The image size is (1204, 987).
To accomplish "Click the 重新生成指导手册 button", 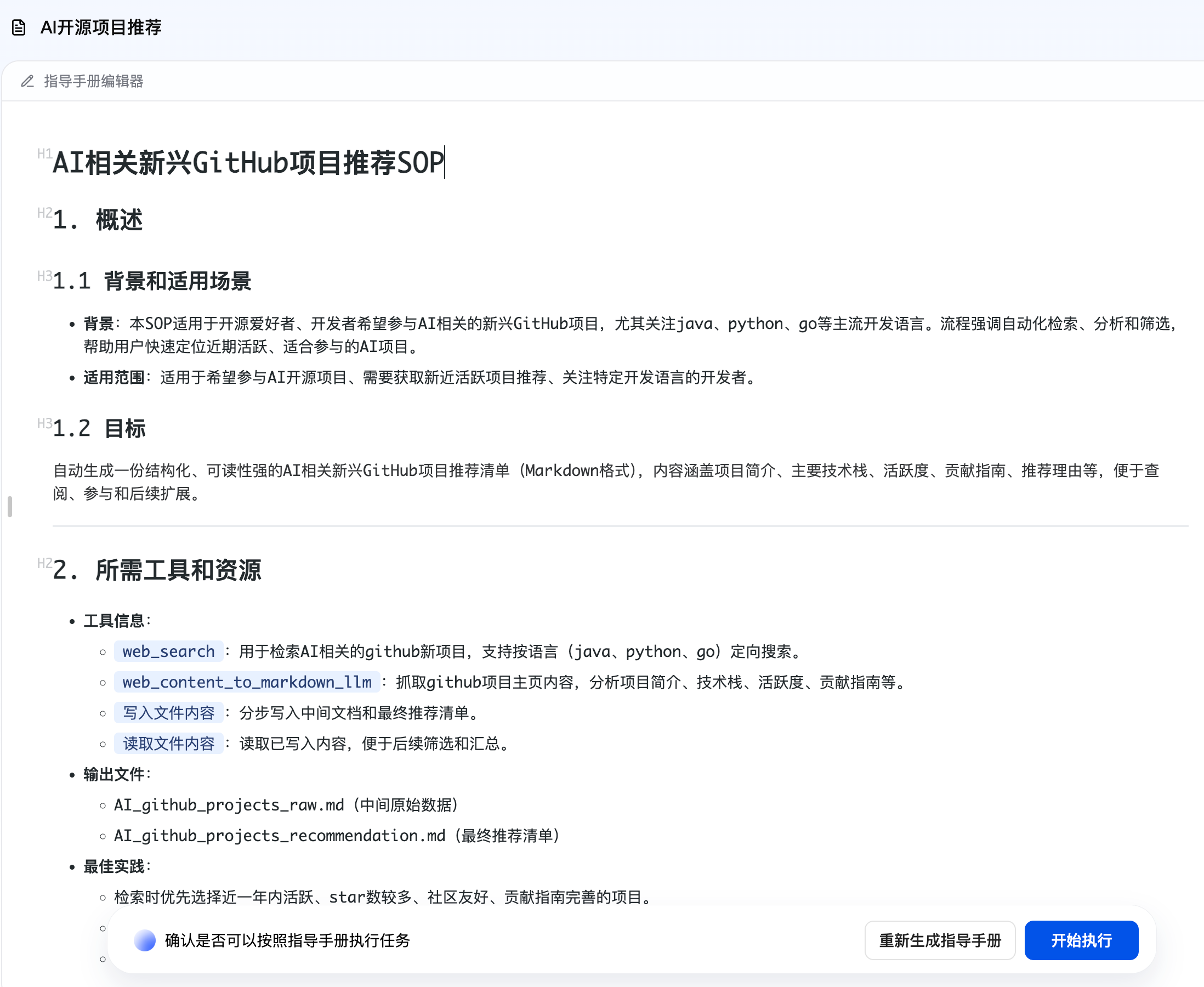I will [940, 940].
